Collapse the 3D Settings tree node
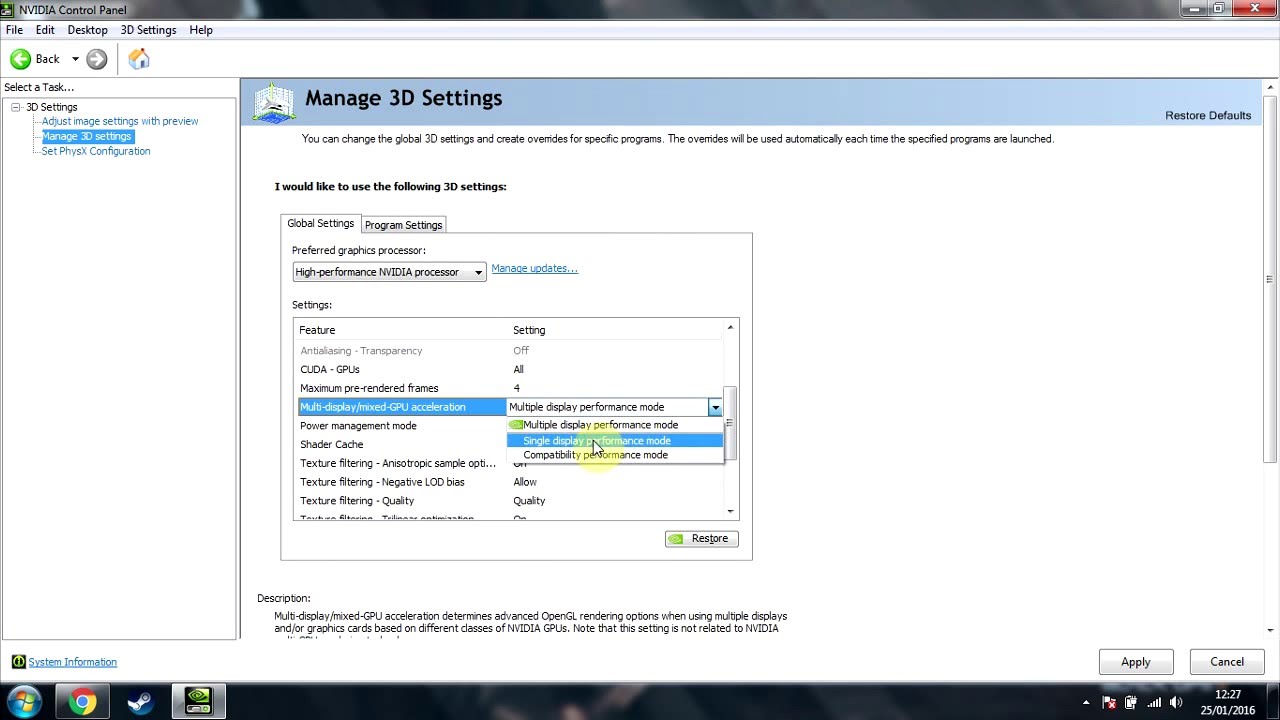 point(16,107)
